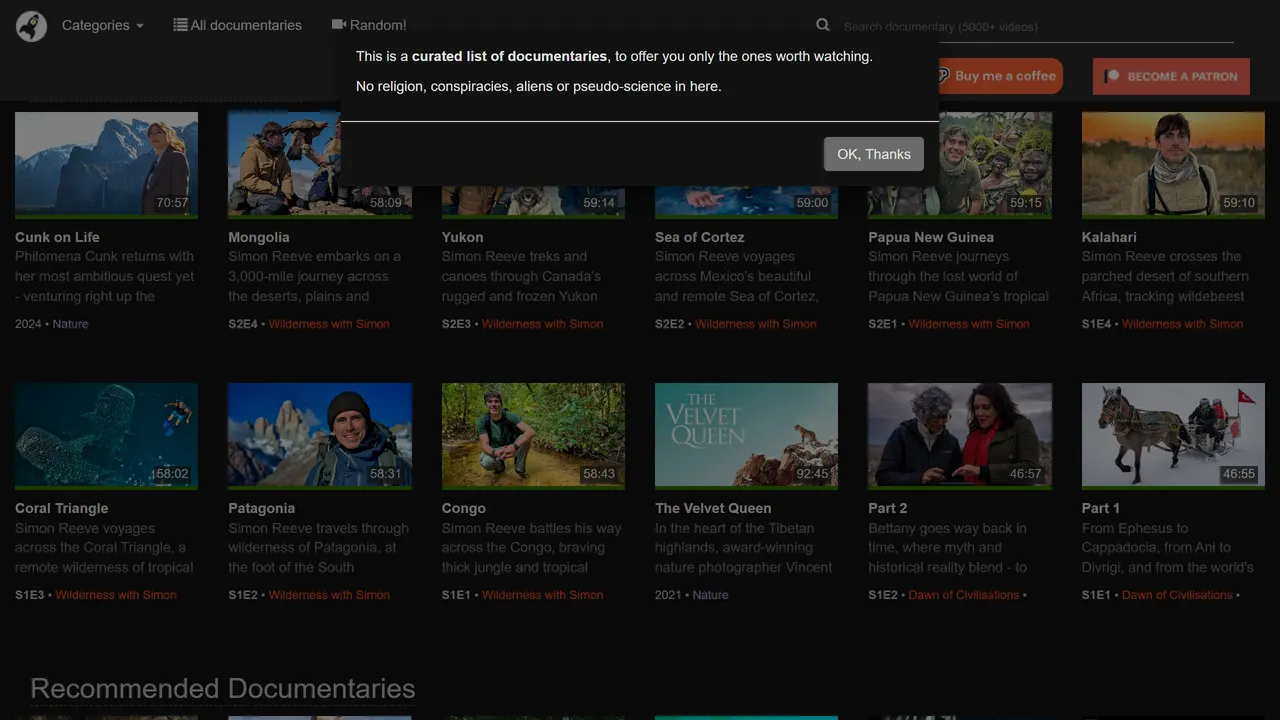Click Wilderness with Simon link under Kalahari
The width and height of the screenshot is (1280, 720).
tap(1183, 324)
